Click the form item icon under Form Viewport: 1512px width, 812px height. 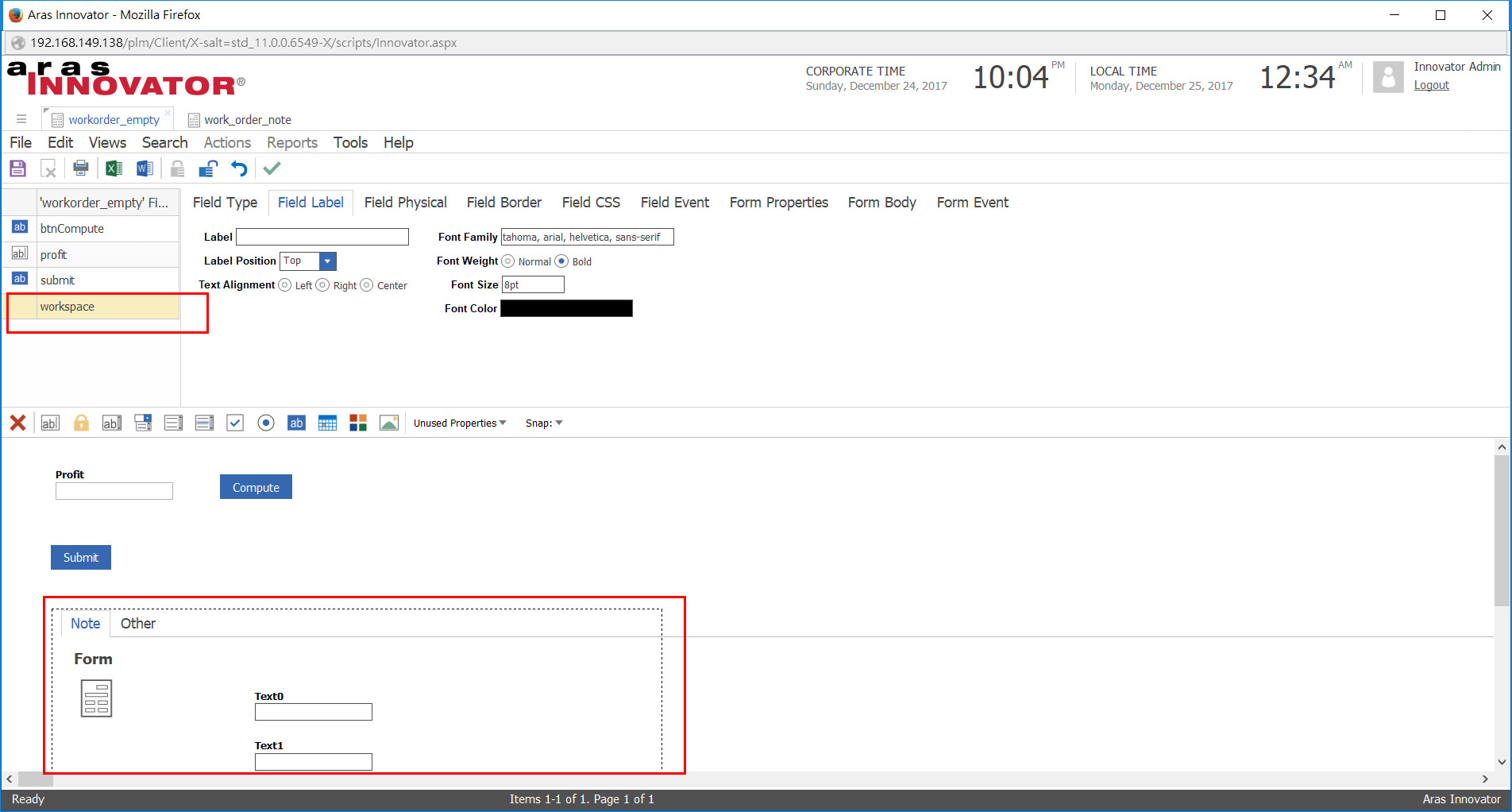[x=96, y=698]
